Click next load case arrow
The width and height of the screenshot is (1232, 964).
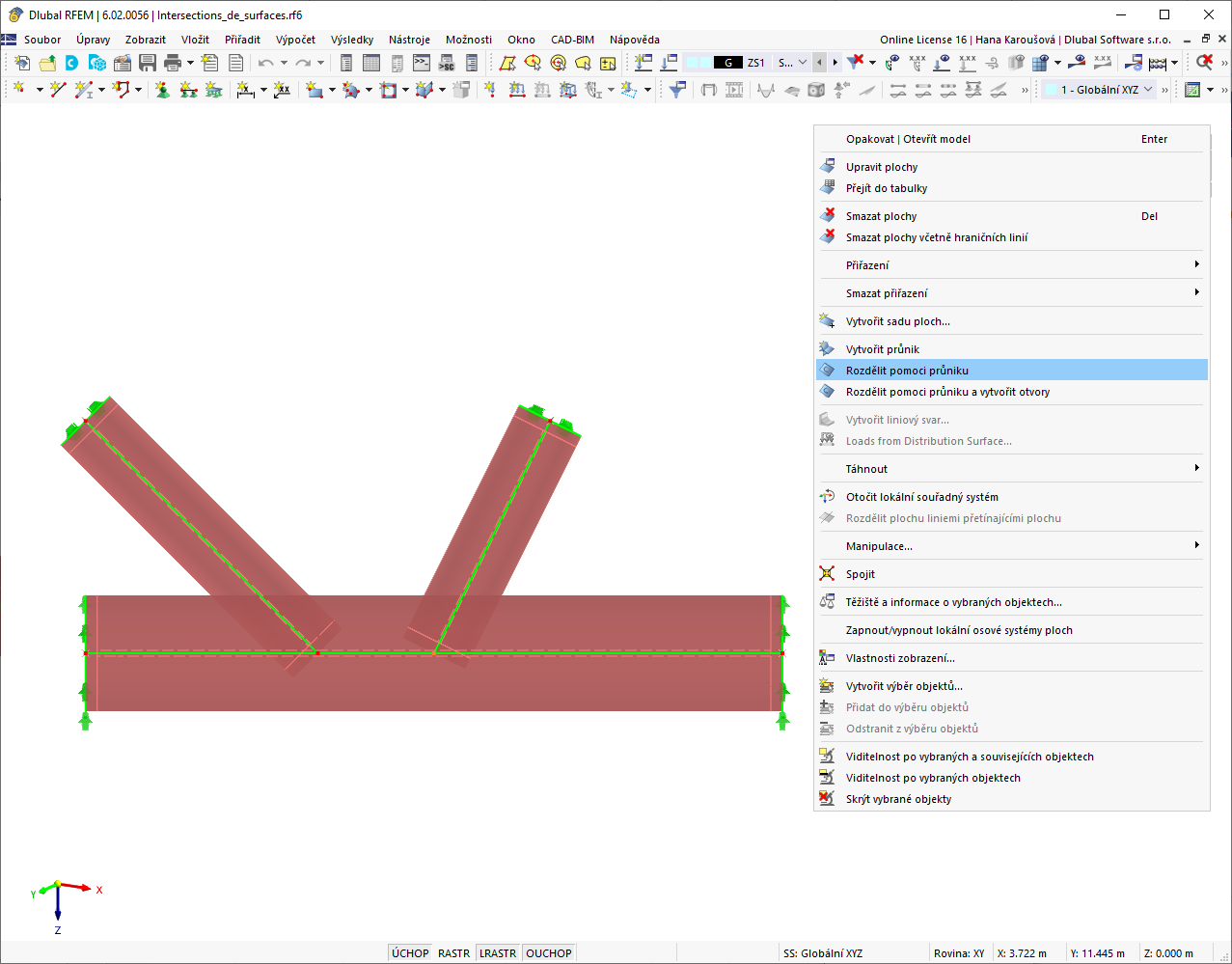tap(835, 63)
